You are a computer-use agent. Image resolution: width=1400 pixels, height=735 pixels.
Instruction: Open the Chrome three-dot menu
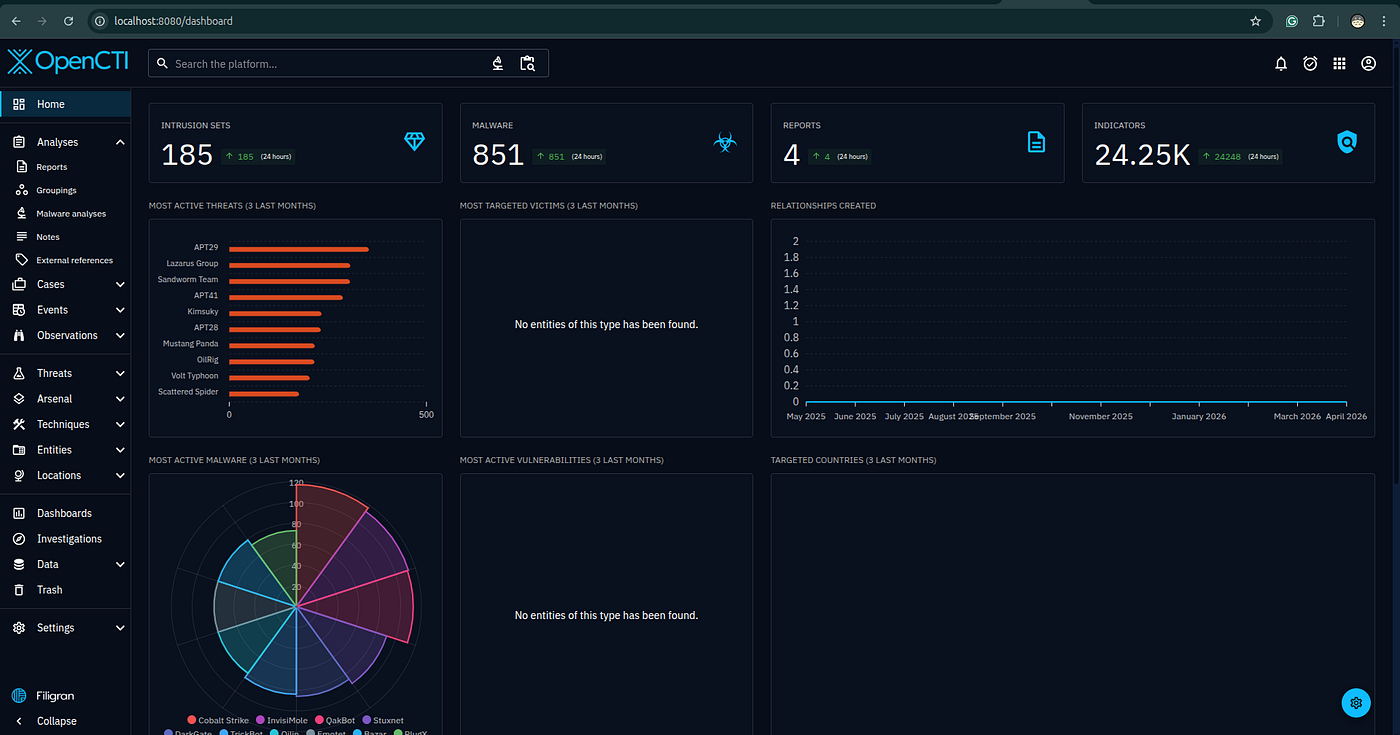click(x=1385, y=21)
